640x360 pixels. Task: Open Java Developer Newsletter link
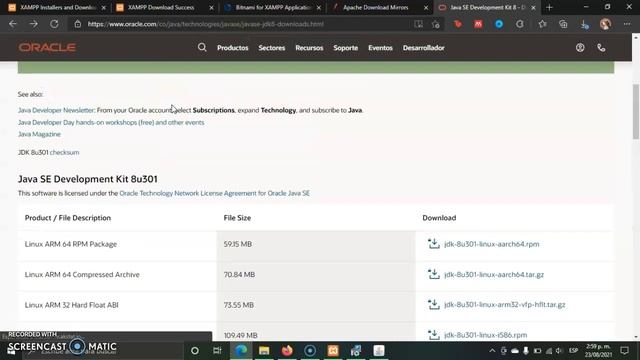point(56,110)
